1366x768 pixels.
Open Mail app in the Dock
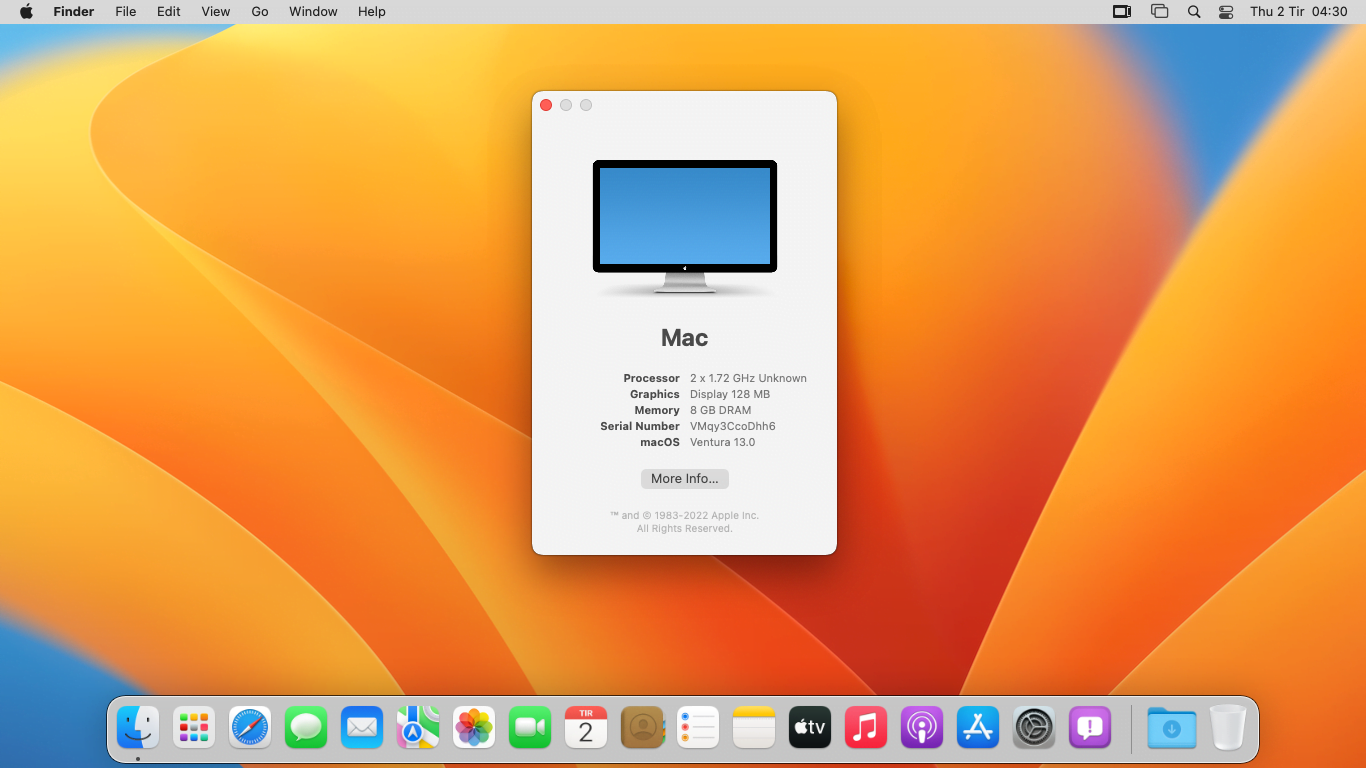click(x=362, y=727)
